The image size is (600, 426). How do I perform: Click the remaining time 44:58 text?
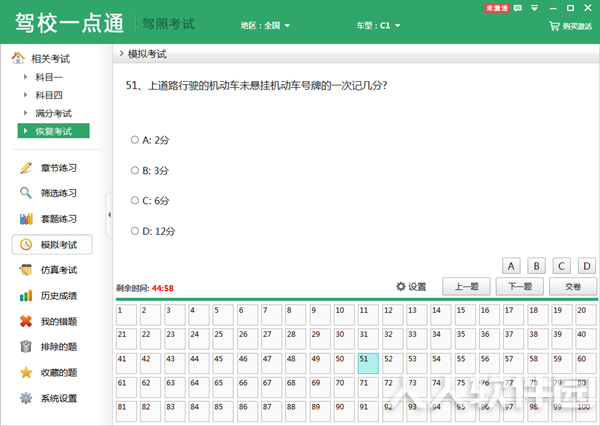pos(163,288)
